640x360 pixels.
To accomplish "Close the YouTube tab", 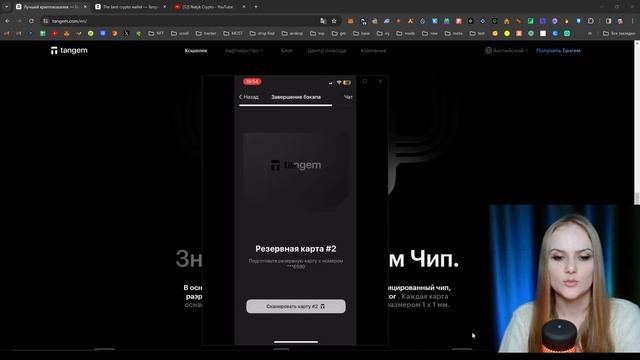I will [x=244, y=7].
